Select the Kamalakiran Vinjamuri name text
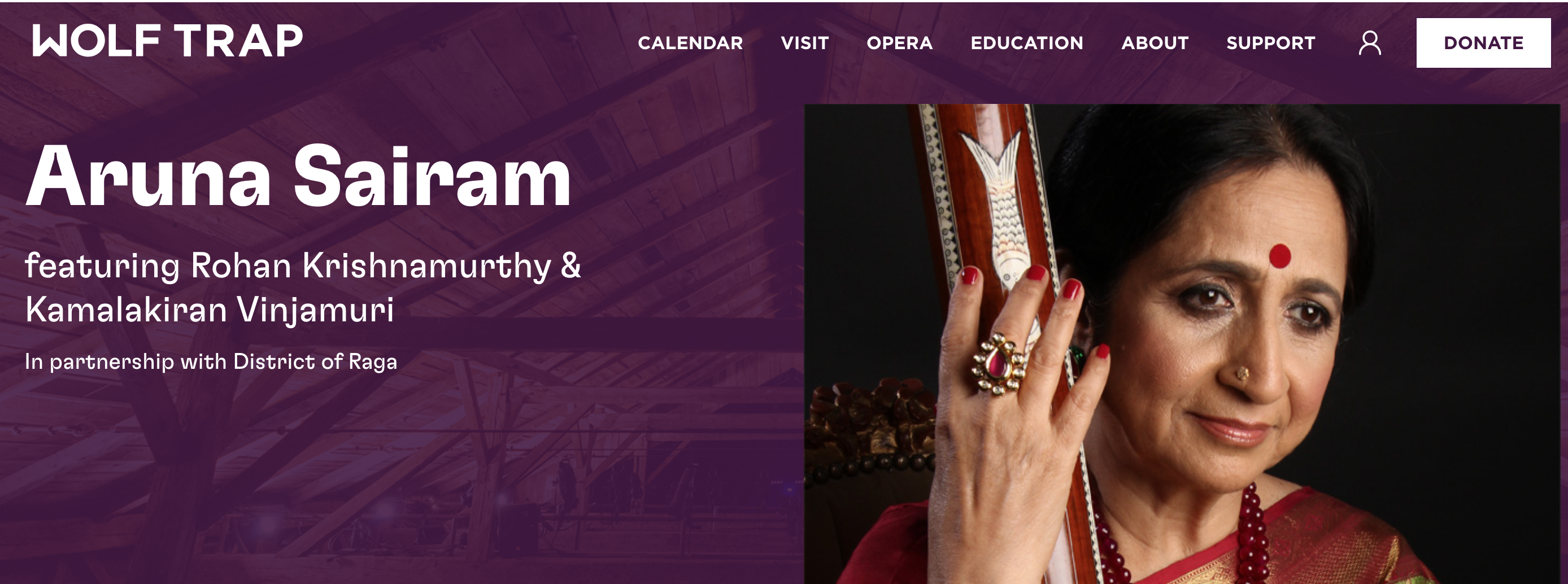Viewport: 1568px width, 584px height. coord(210,310)
